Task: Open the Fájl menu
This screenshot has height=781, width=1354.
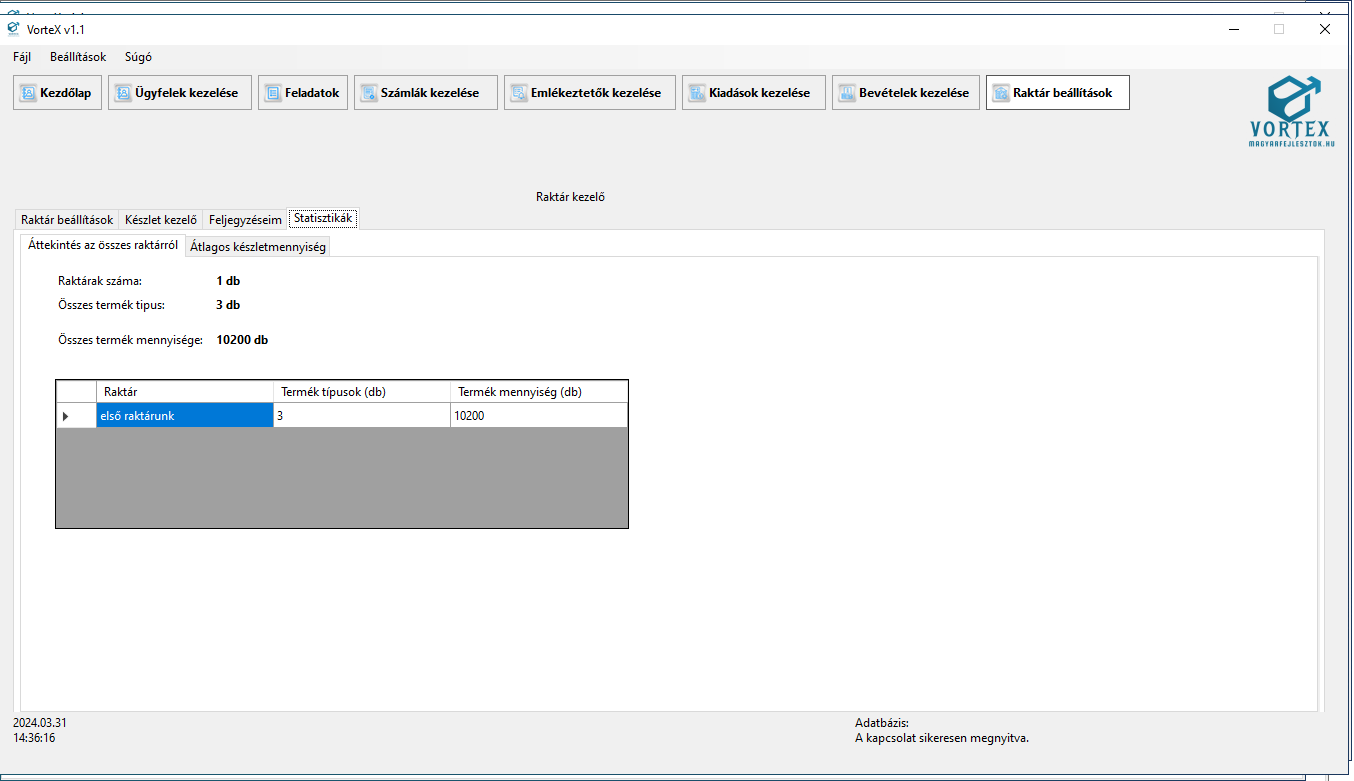Action: (x=22, y=57)
